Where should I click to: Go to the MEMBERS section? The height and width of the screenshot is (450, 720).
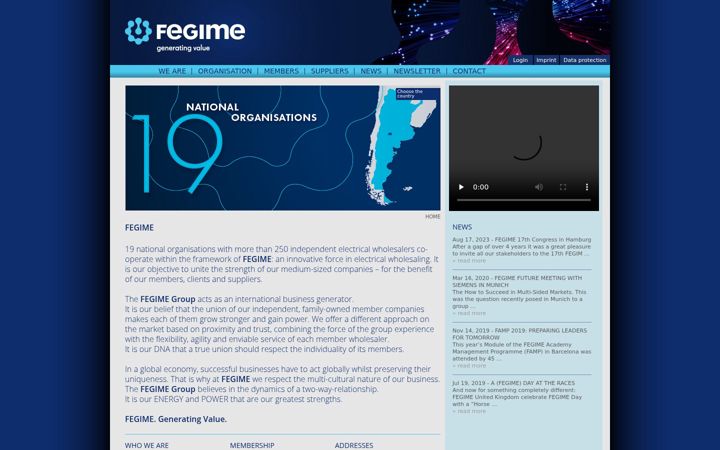(x=281, y=71)
